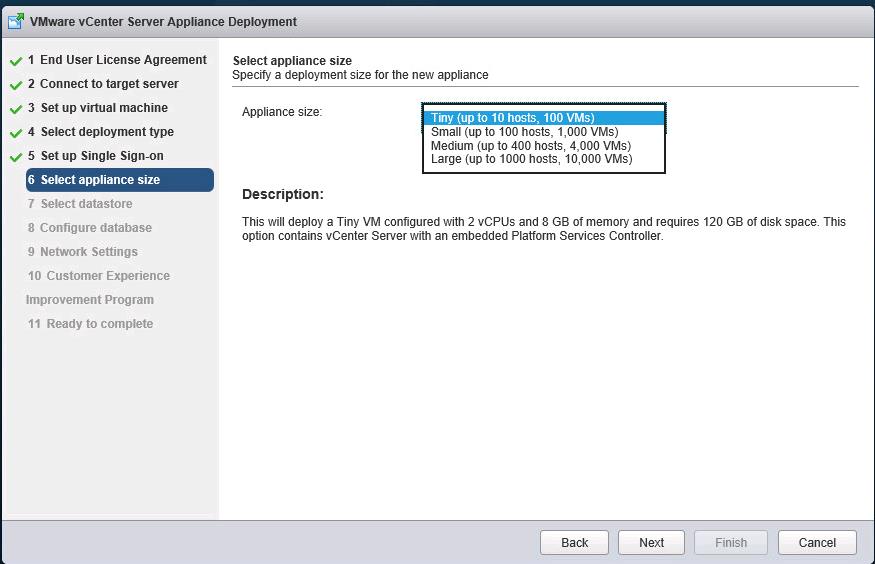Choose Small (up to 100 hosts) size option
This screenshot has width=875, height=564.
[524, 132]
